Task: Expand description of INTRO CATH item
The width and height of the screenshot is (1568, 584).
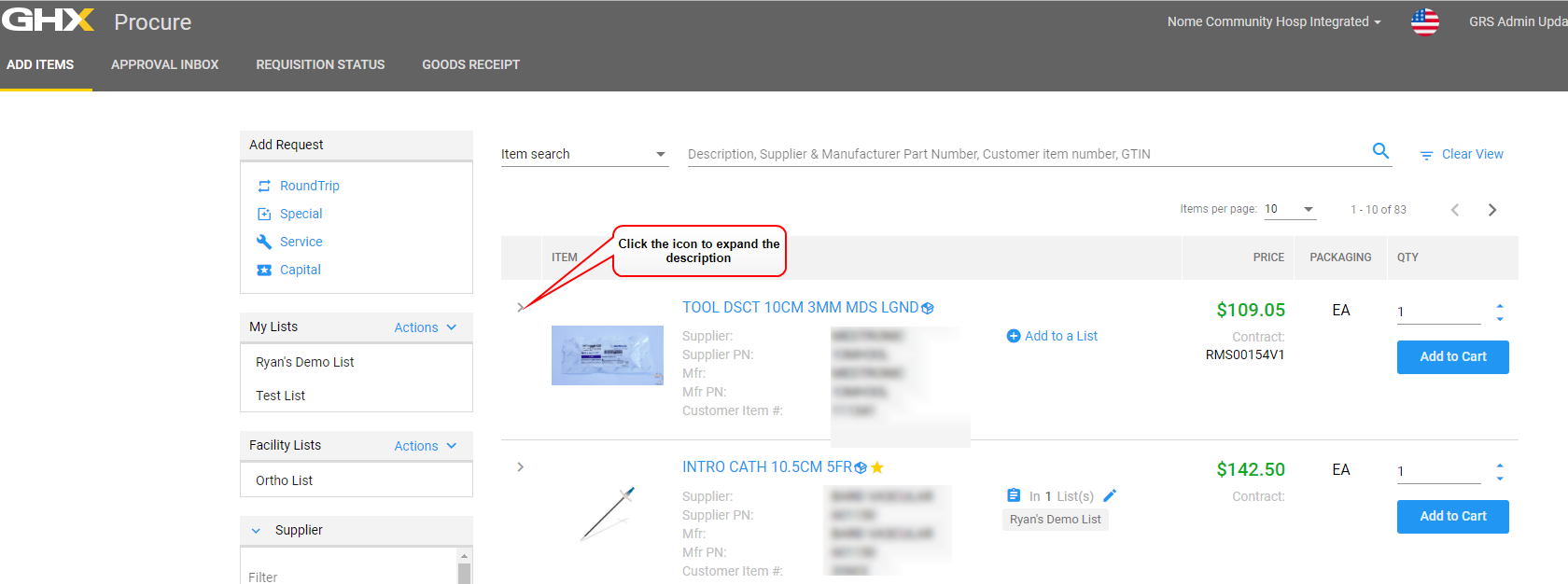Action: click(x=520, y=466)
